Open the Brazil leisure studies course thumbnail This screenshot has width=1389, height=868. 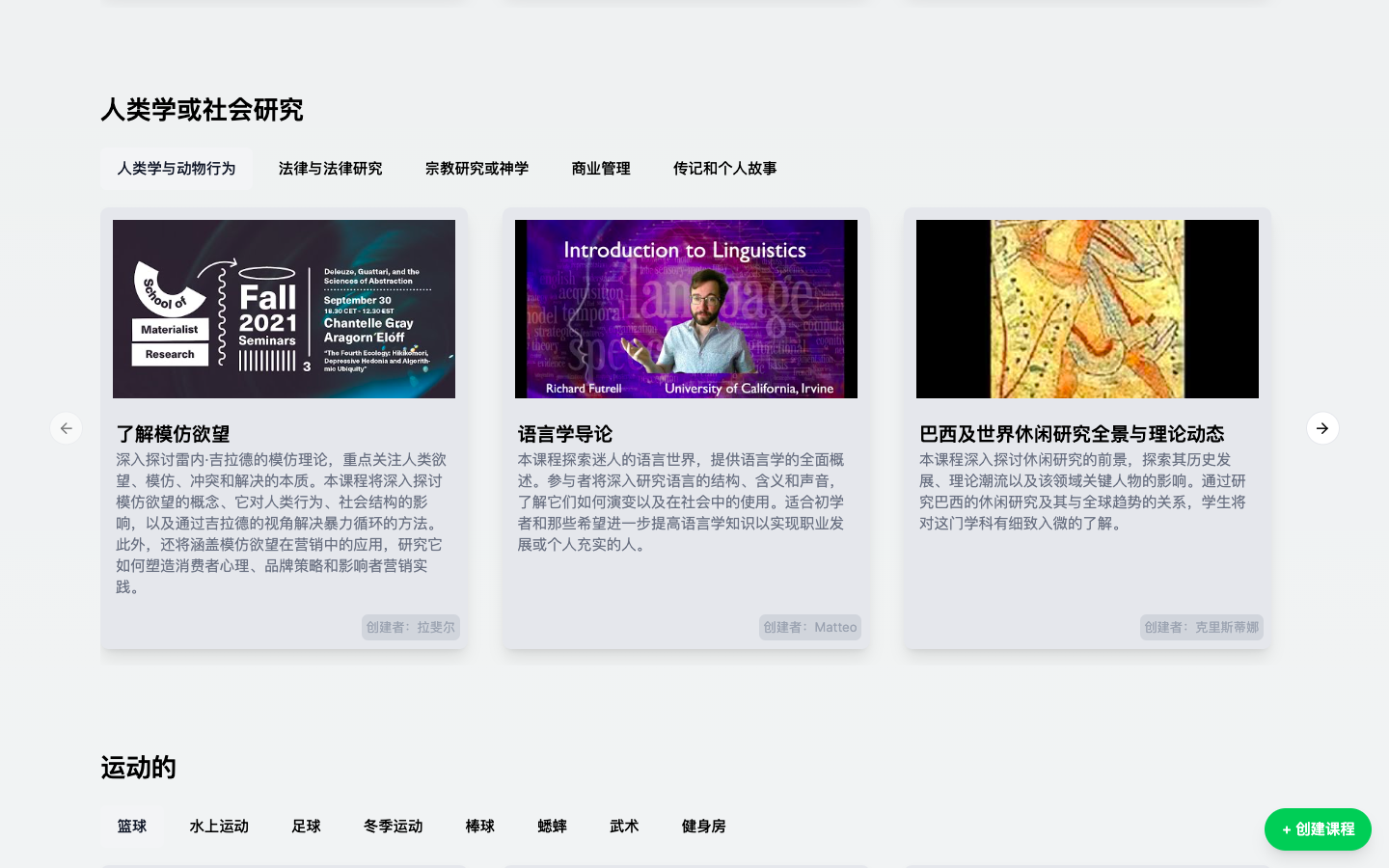1087,309
